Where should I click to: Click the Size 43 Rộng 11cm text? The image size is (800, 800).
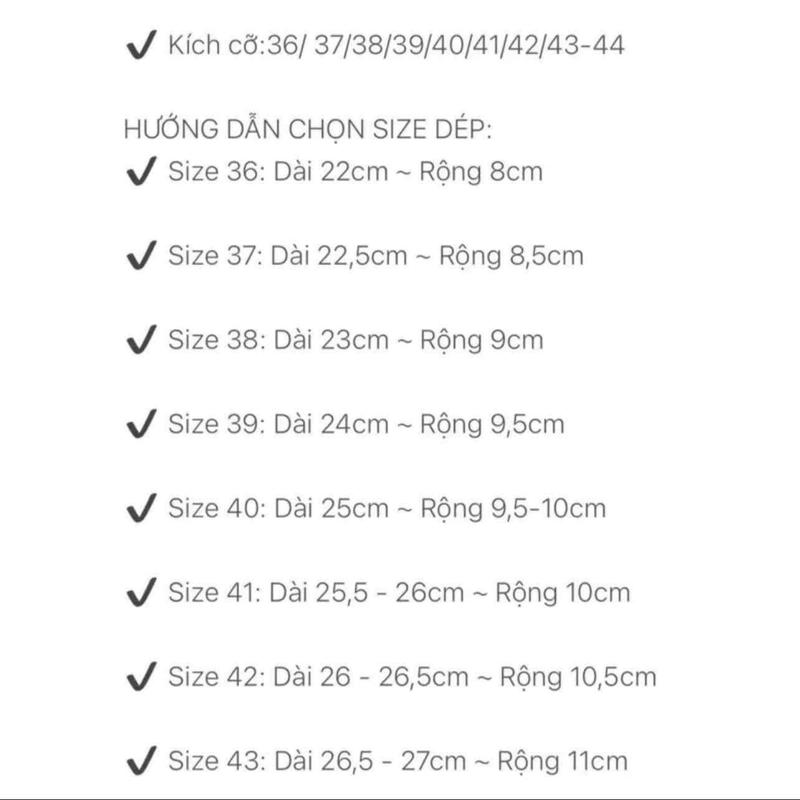[398, 762]
